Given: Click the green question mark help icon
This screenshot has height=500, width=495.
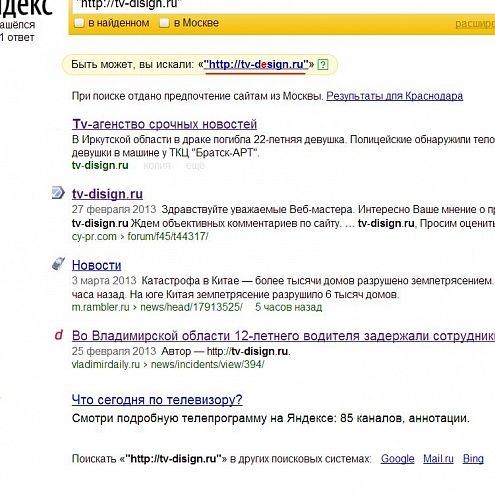Looking at the screenshot, I should pyautogui.click(x=323, y=64).
